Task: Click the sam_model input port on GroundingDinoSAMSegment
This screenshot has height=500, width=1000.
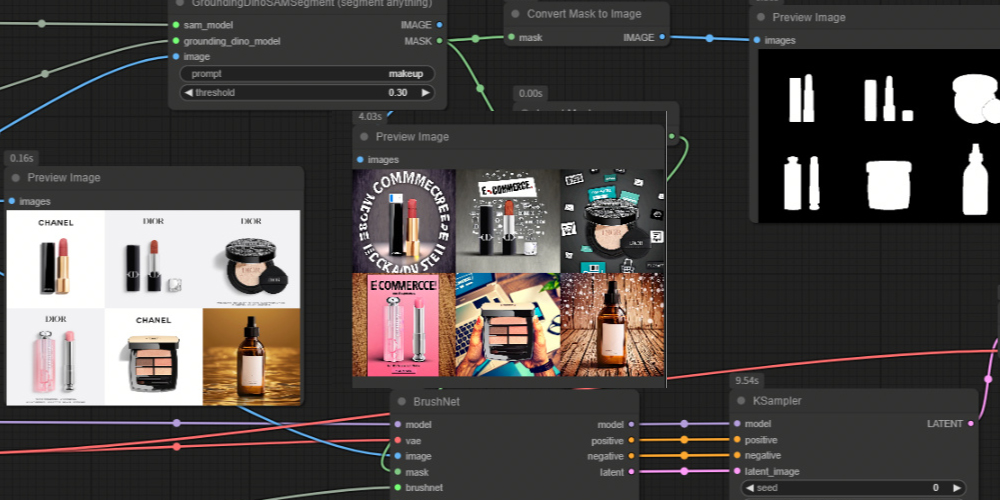Action: [176, 25]
